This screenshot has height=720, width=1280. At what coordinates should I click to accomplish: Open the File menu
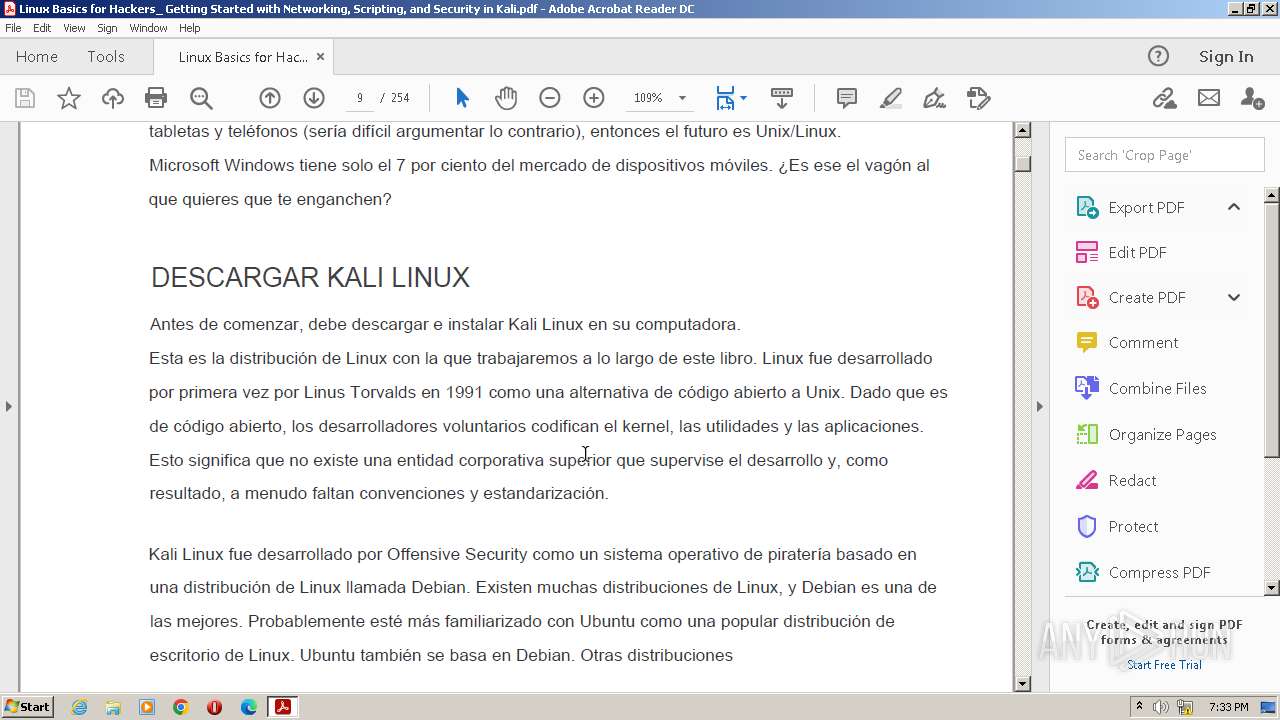(13, 28)
